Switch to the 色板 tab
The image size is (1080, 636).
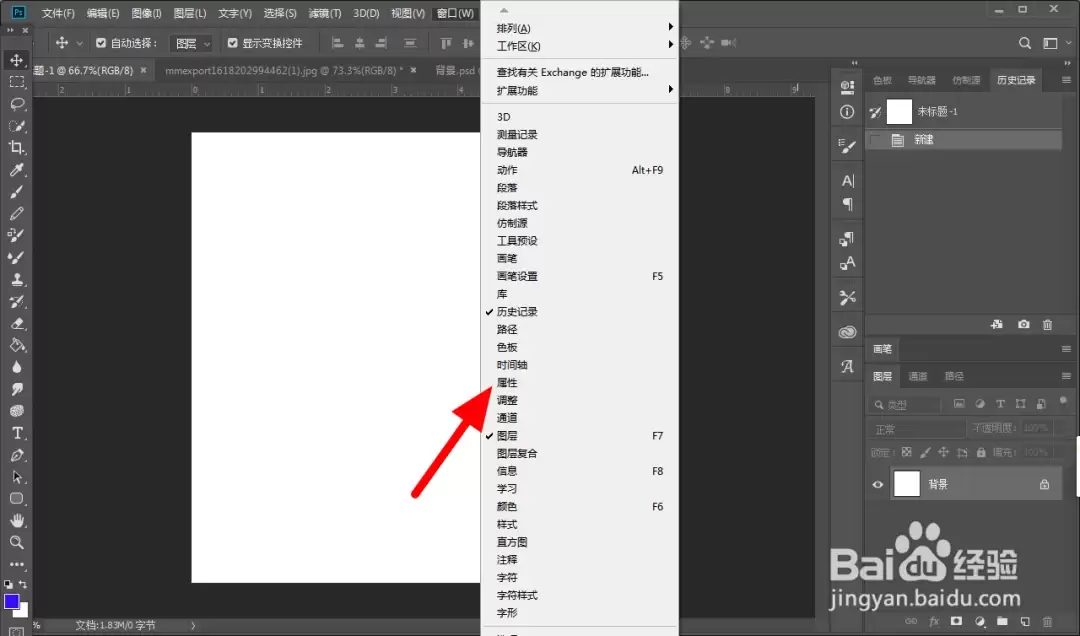882,80
